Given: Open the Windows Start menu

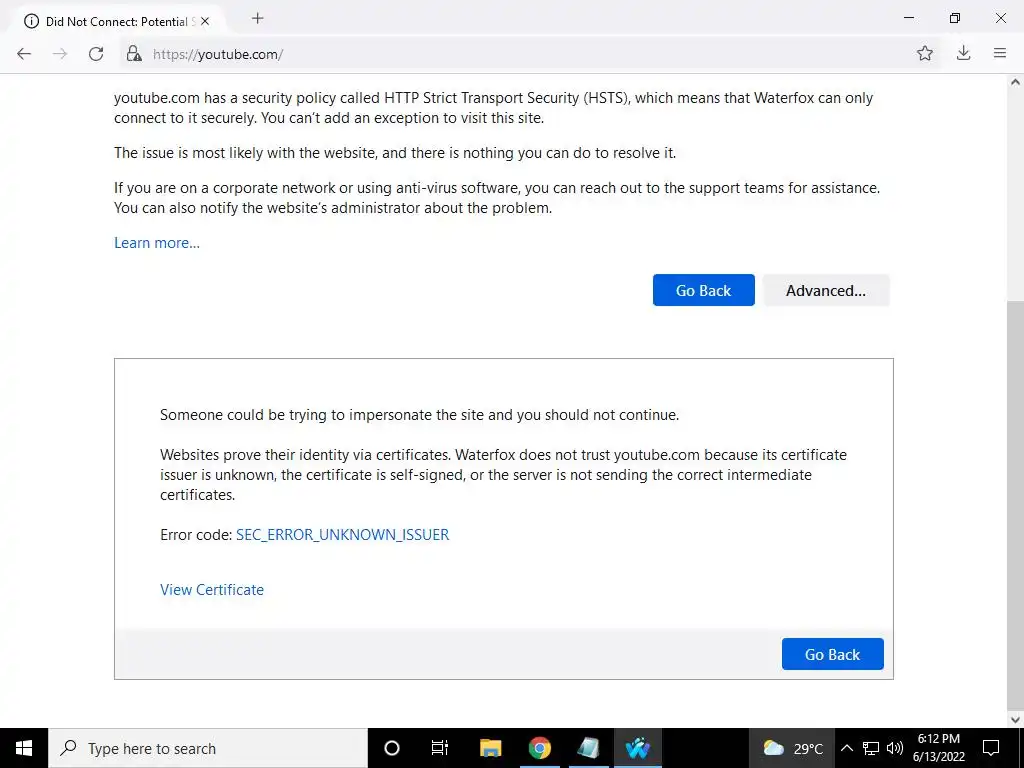Looking at the screenshot, I should point(24,748).
